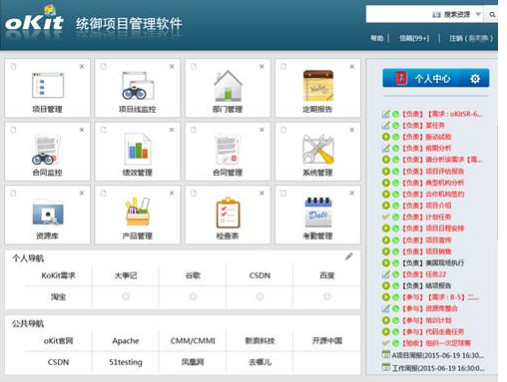Image resolution: width=507 pixels, height=382 pixels.
Task: Open the Apache link
Action: tap(126, 341)
